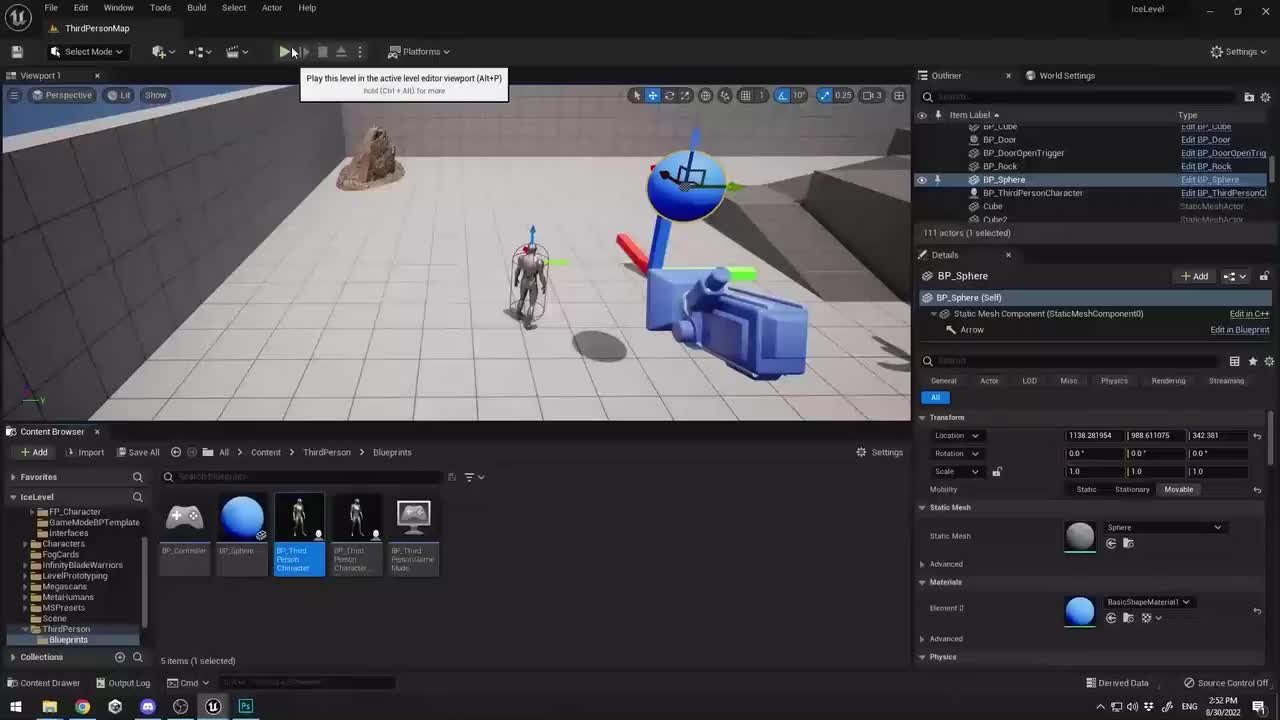Toggle grid snapping in the viewport

746,95
